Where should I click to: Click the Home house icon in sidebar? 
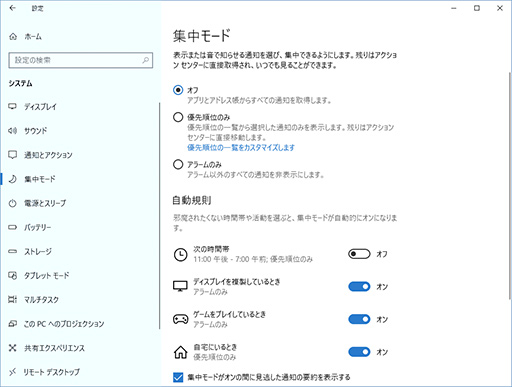13,37
